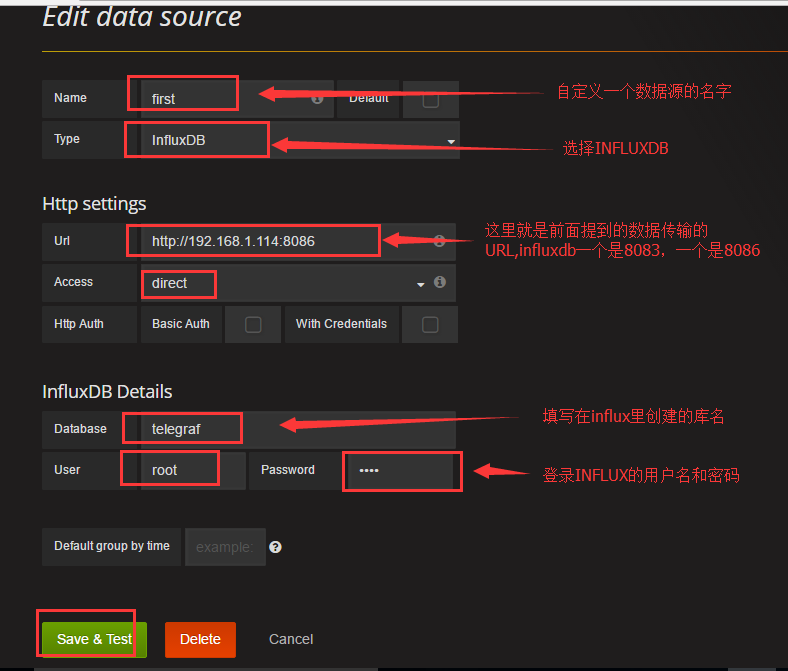Click the info icon beside Access dropdown

pyautogui.click(x=440, y=282)
